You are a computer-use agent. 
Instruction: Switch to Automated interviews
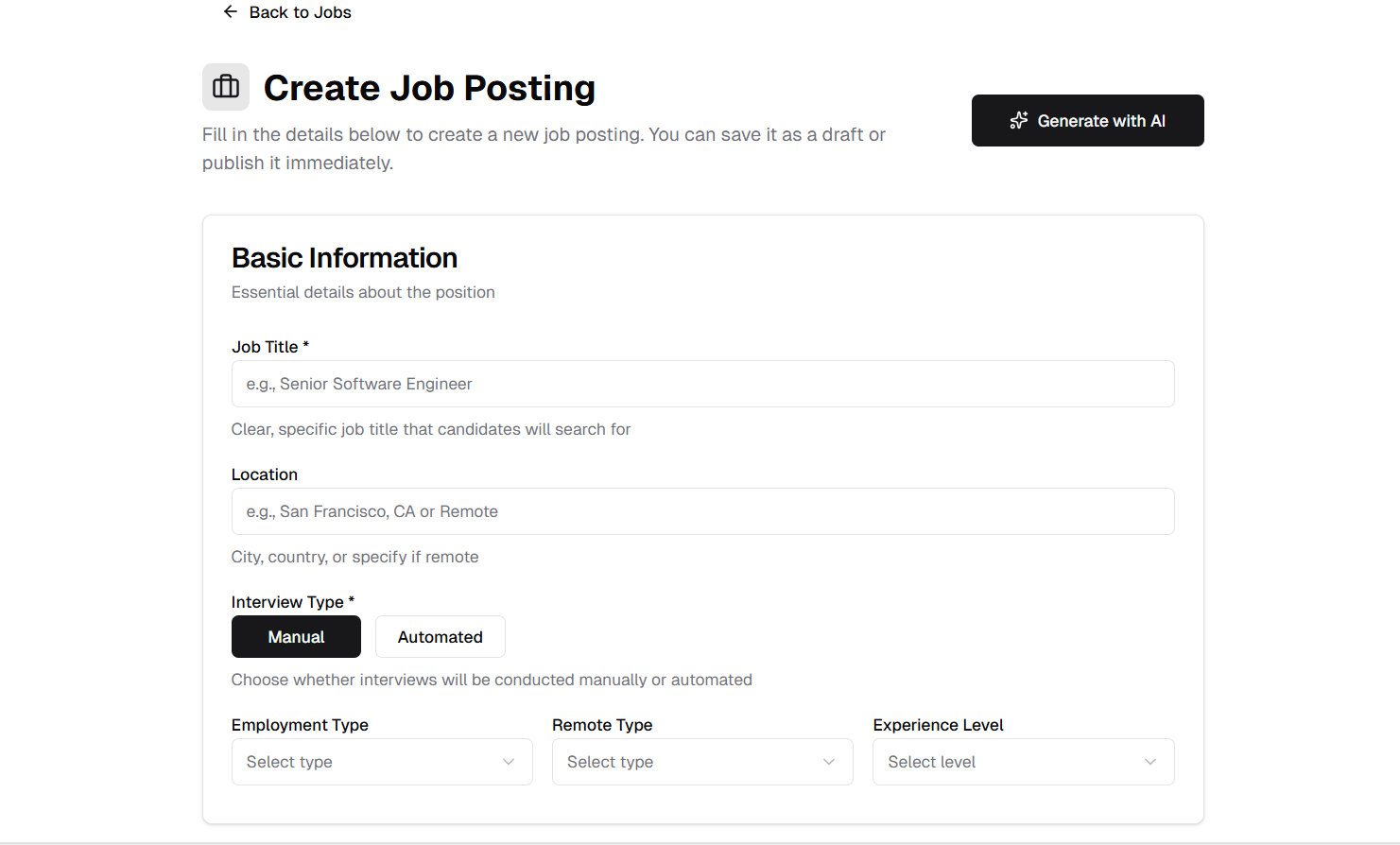(x=440, y=636)
